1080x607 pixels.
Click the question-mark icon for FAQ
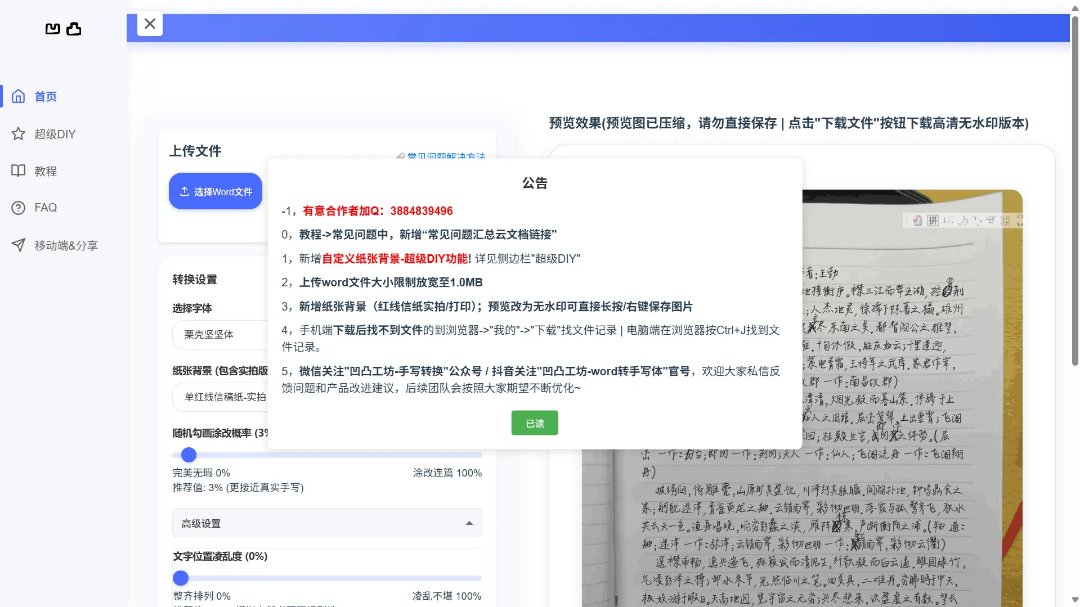[x=18, y=208]
